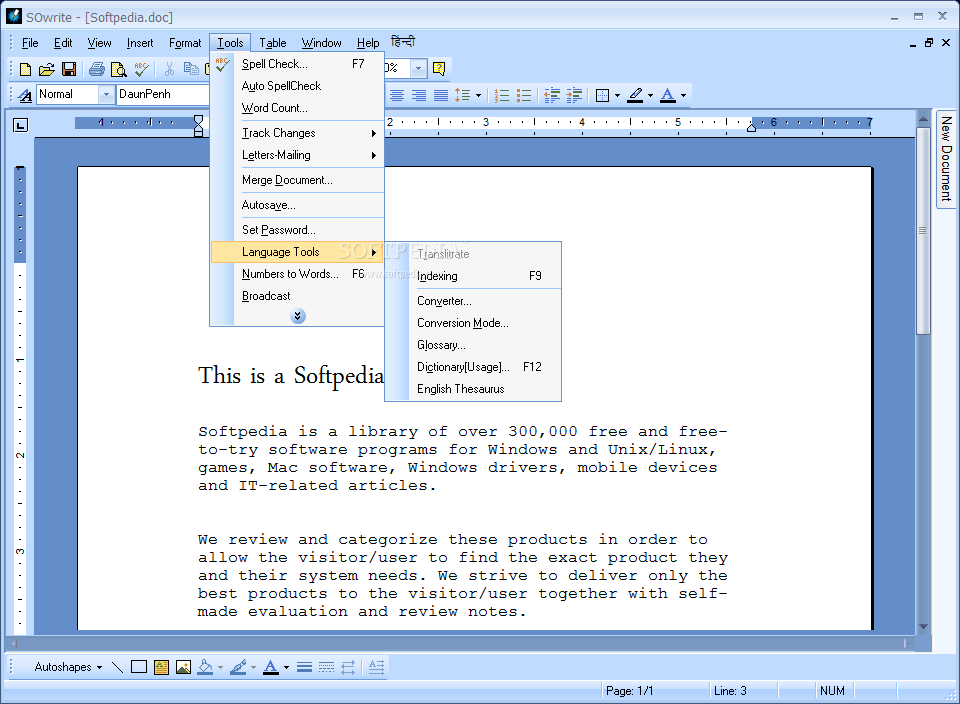The width and height of the screenshot is (960, 704).
Task: Open the Autoshapes dropdown
Action: 68,667
